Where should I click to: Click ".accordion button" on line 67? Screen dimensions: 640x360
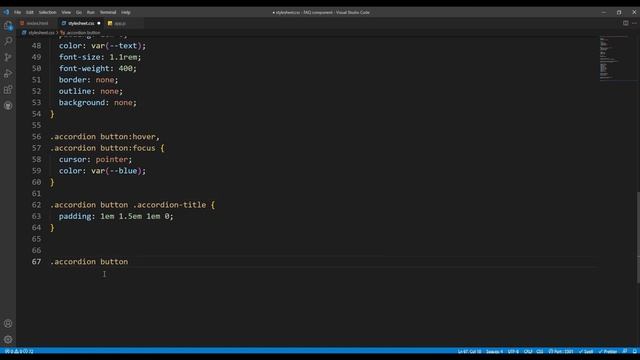click(x=89, y=262)
